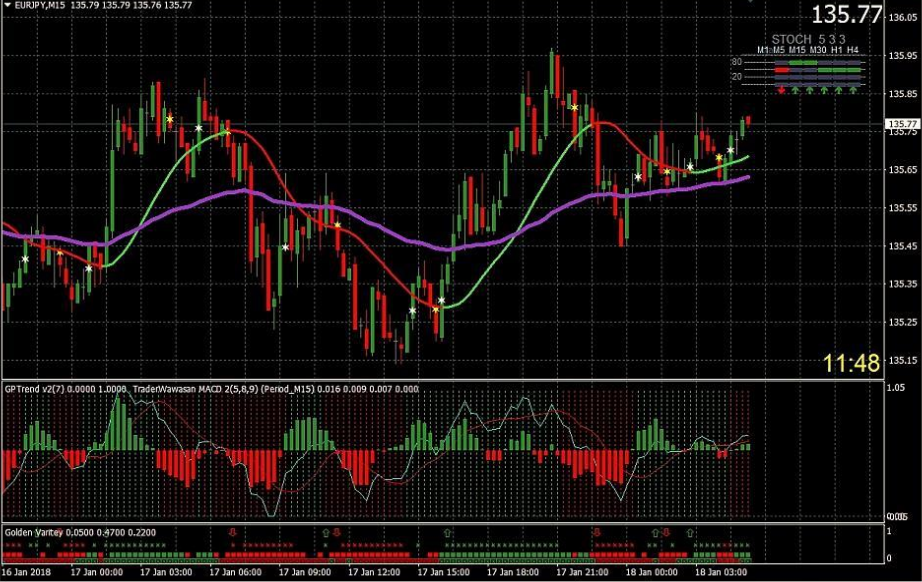Select the H1 timeframe label in STOCH panel

point(837,50)
